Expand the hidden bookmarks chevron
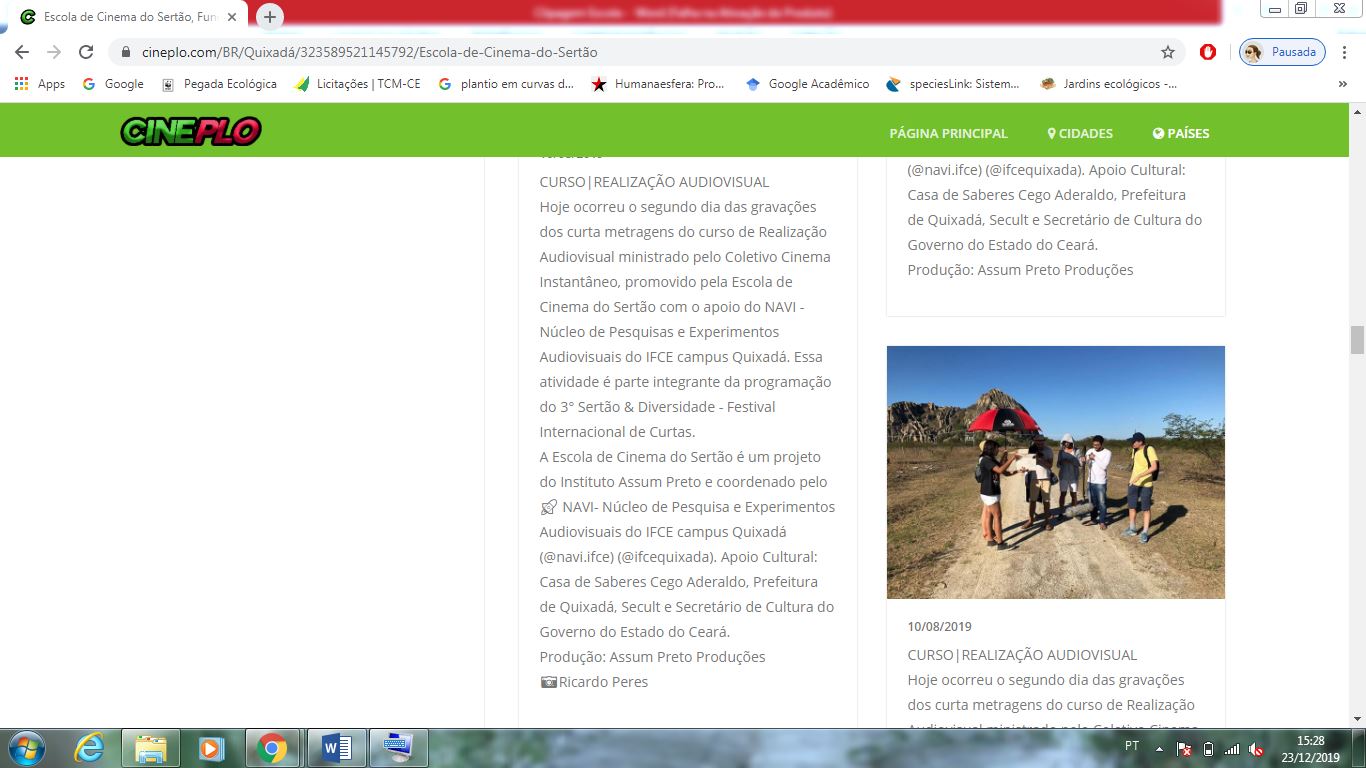1366x768 pixels. coord(1342,84)
